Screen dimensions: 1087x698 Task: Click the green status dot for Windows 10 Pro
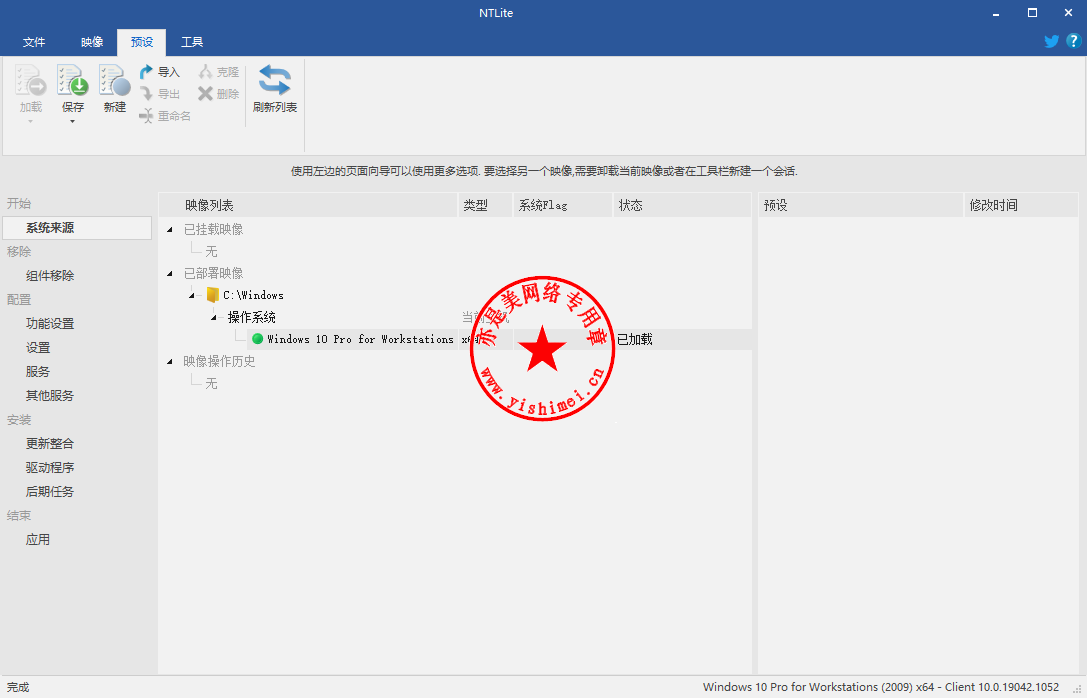pos(257,339)
